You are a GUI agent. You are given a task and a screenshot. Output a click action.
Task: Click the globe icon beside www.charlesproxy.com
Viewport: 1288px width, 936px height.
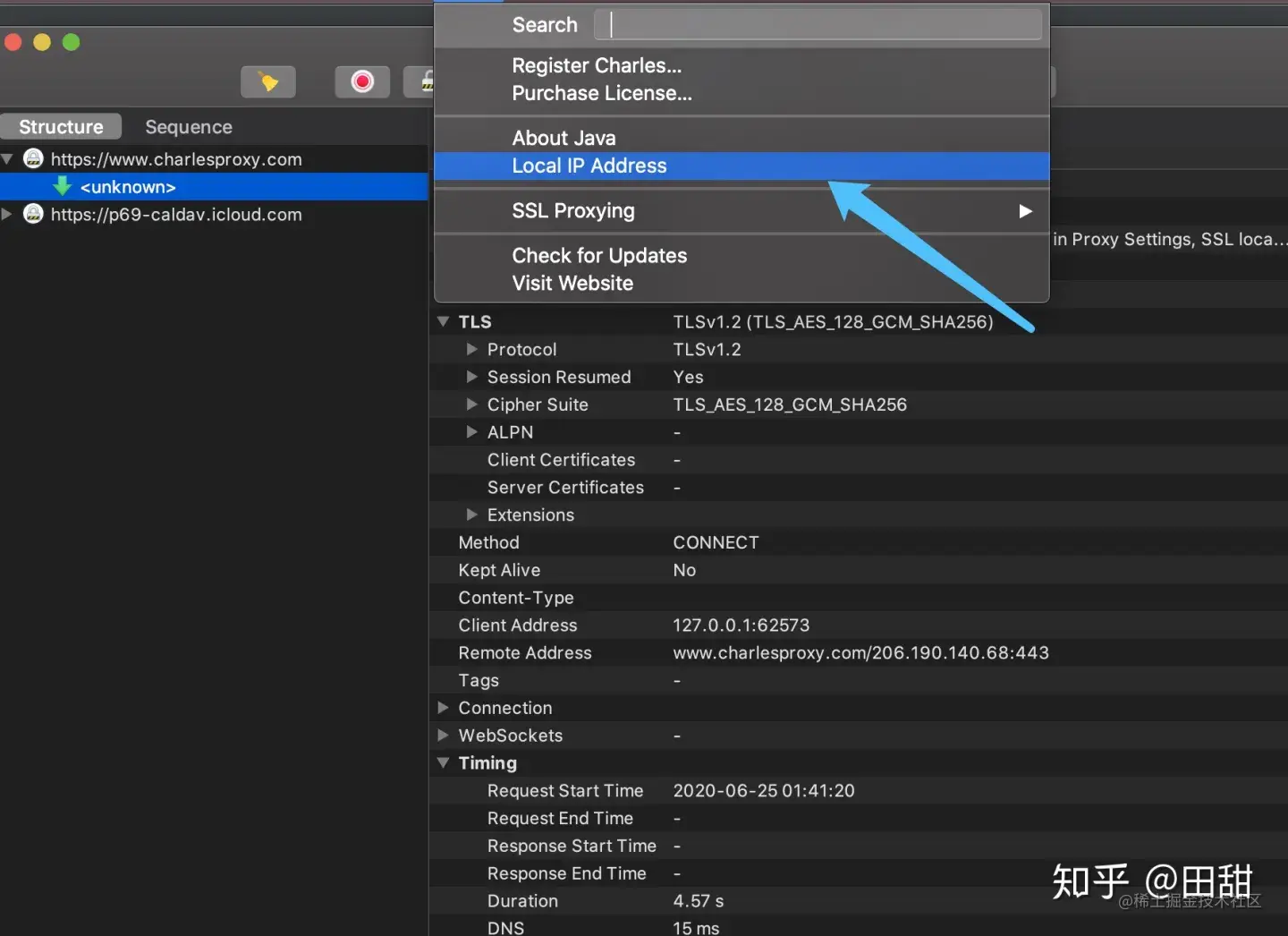click(33, 159)
